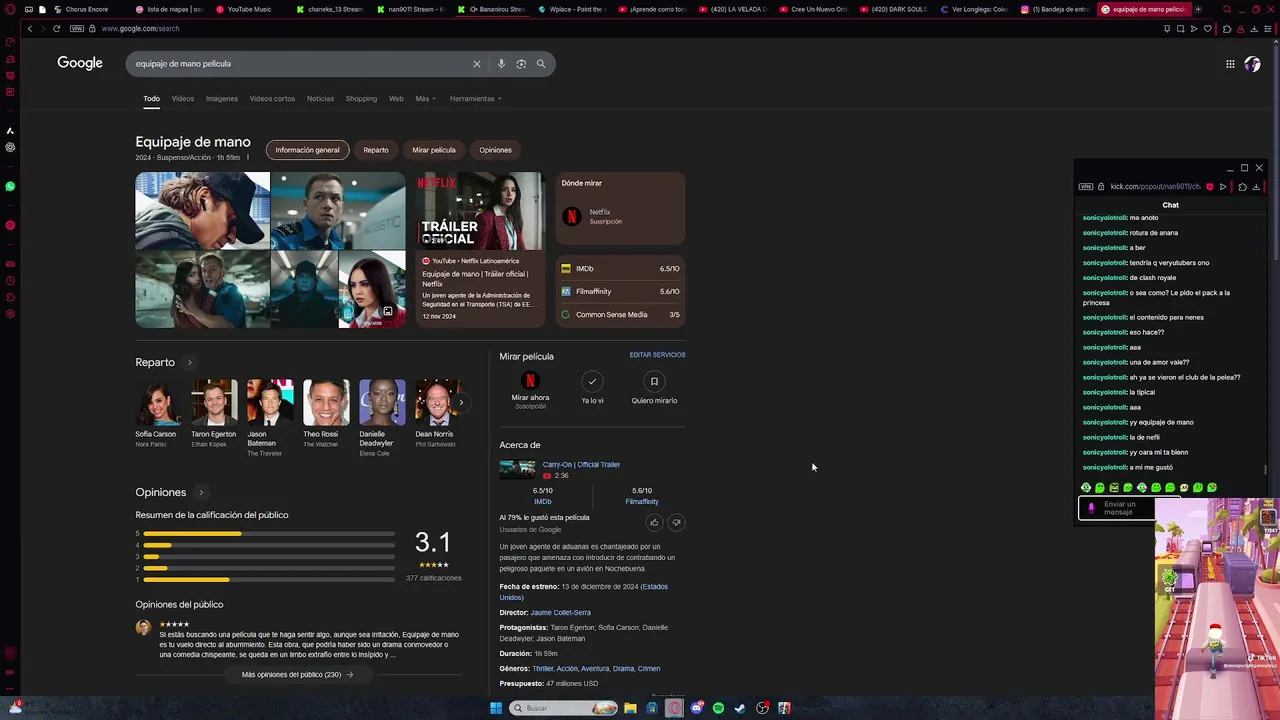This screenshot has height=720, width=1280.
Task: Click the VPN badge in address bar
Action: pyautogui.click(x=77, y=29)
